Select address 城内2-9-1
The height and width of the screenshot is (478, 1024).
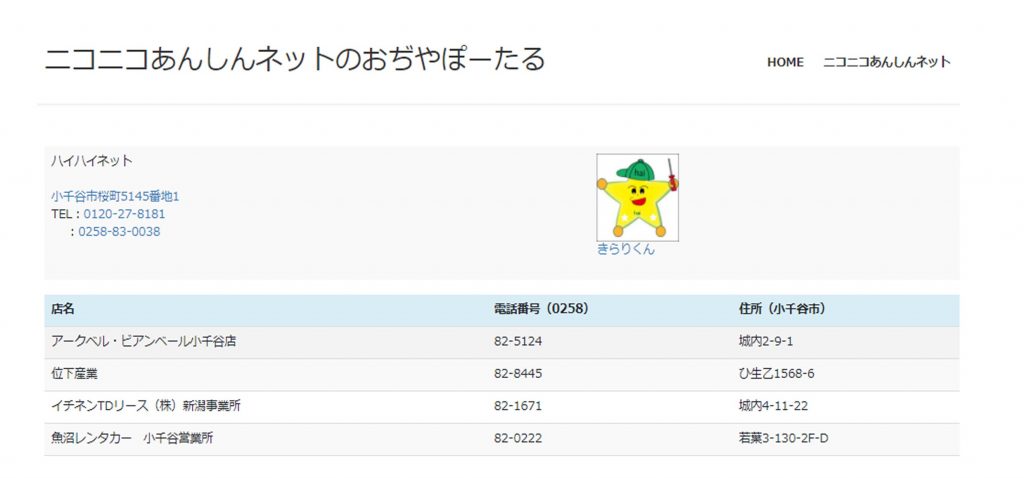pyautogui.click(x=766, y=342)
